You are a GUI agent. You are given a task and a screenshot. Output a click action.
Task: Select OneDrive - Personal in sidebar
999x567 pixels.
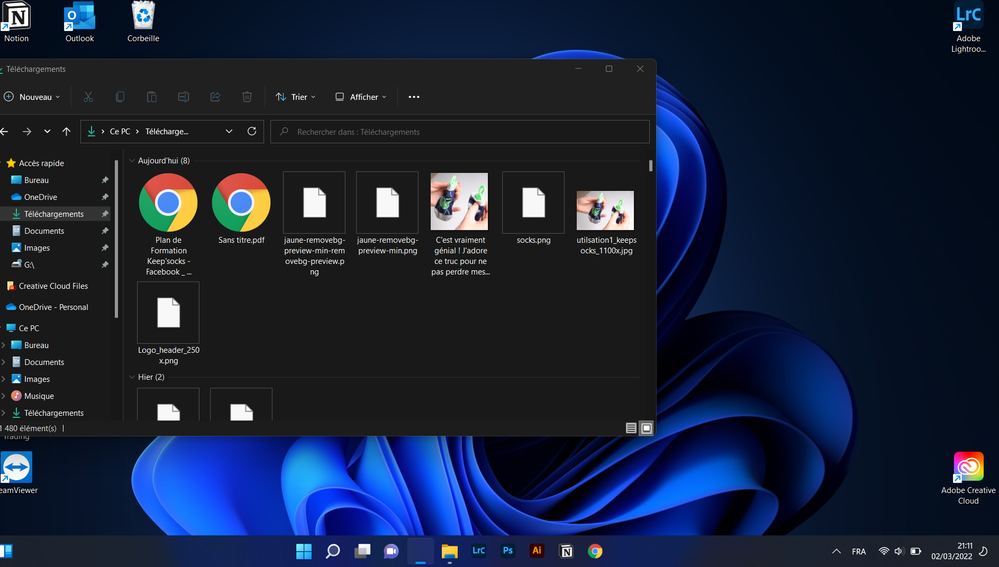tap(53, 307)
